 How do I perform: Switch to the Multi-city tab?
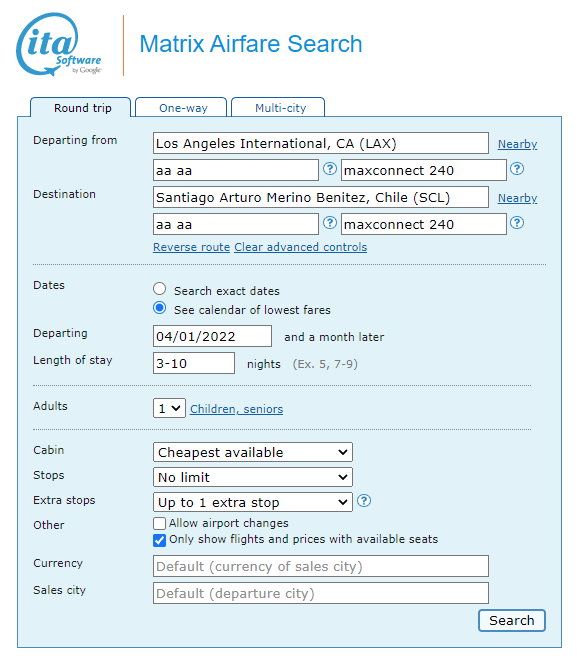pyautogui.click(x=279, y=107)
